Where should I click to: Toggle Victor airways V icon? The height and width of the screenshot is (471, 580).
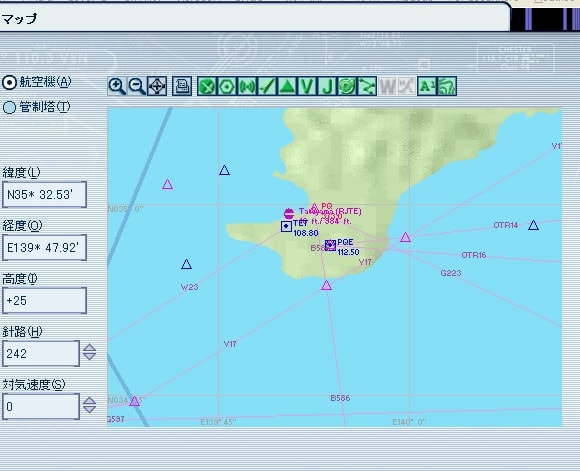[x=307, y=86]
